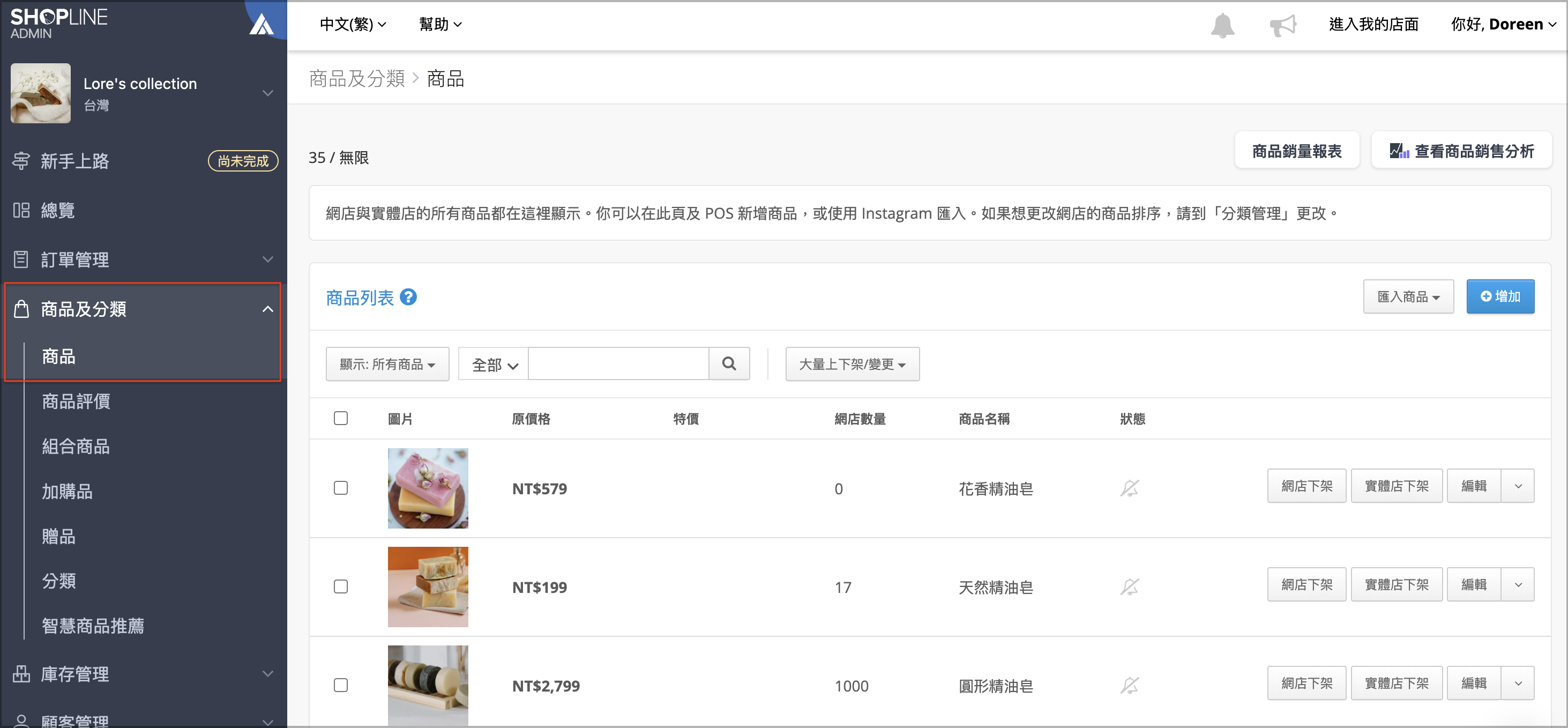1568x728 pixels.
Task: Click the muted bell status icon for 天然精油皂
Action: pos(1130,587)
